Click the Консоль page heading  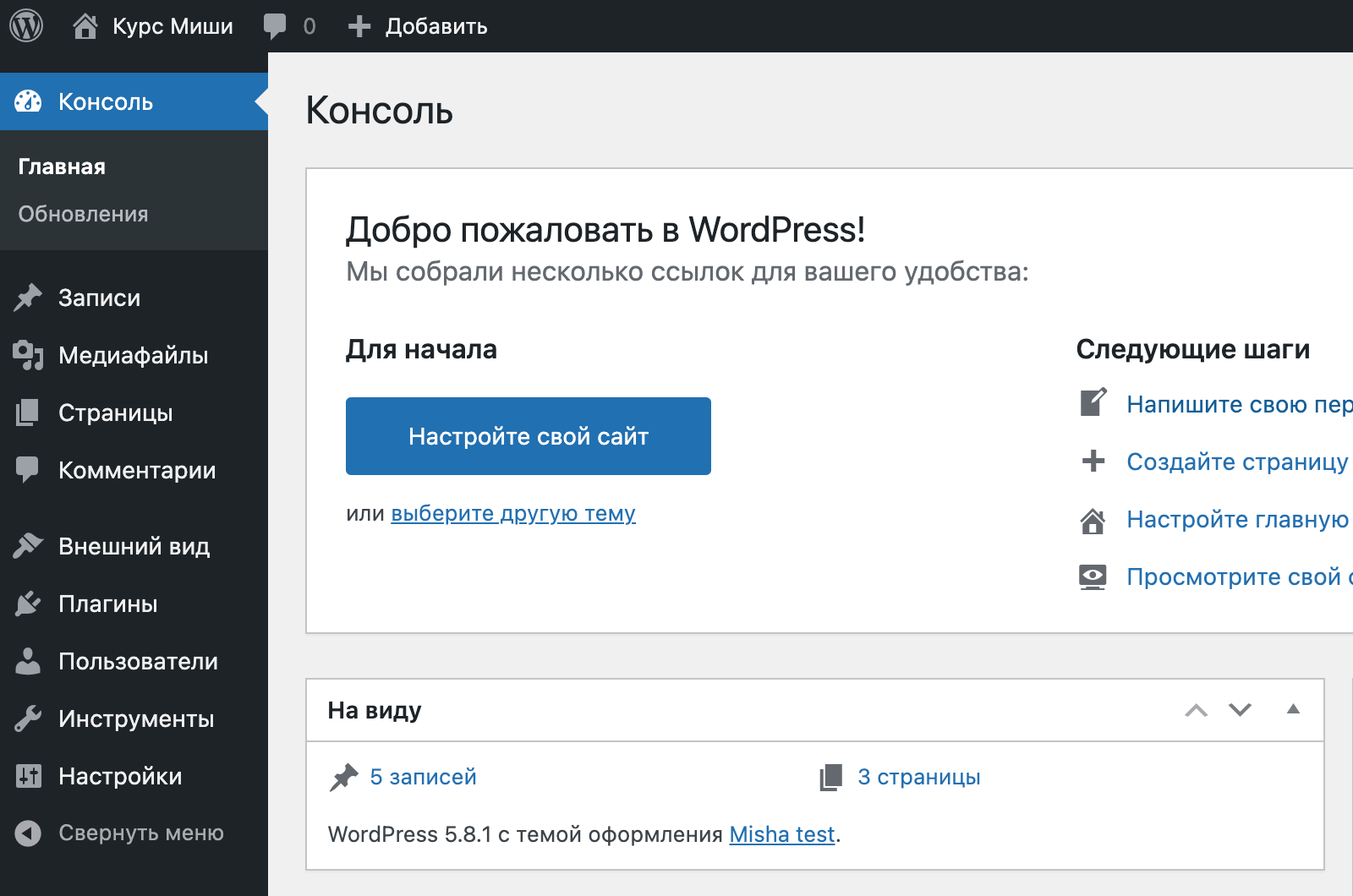pos(380,110)
